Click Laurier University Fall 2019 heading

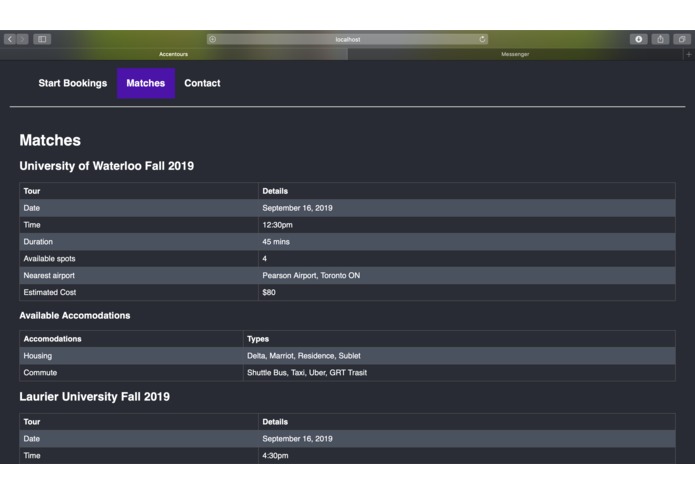point(94,397)
